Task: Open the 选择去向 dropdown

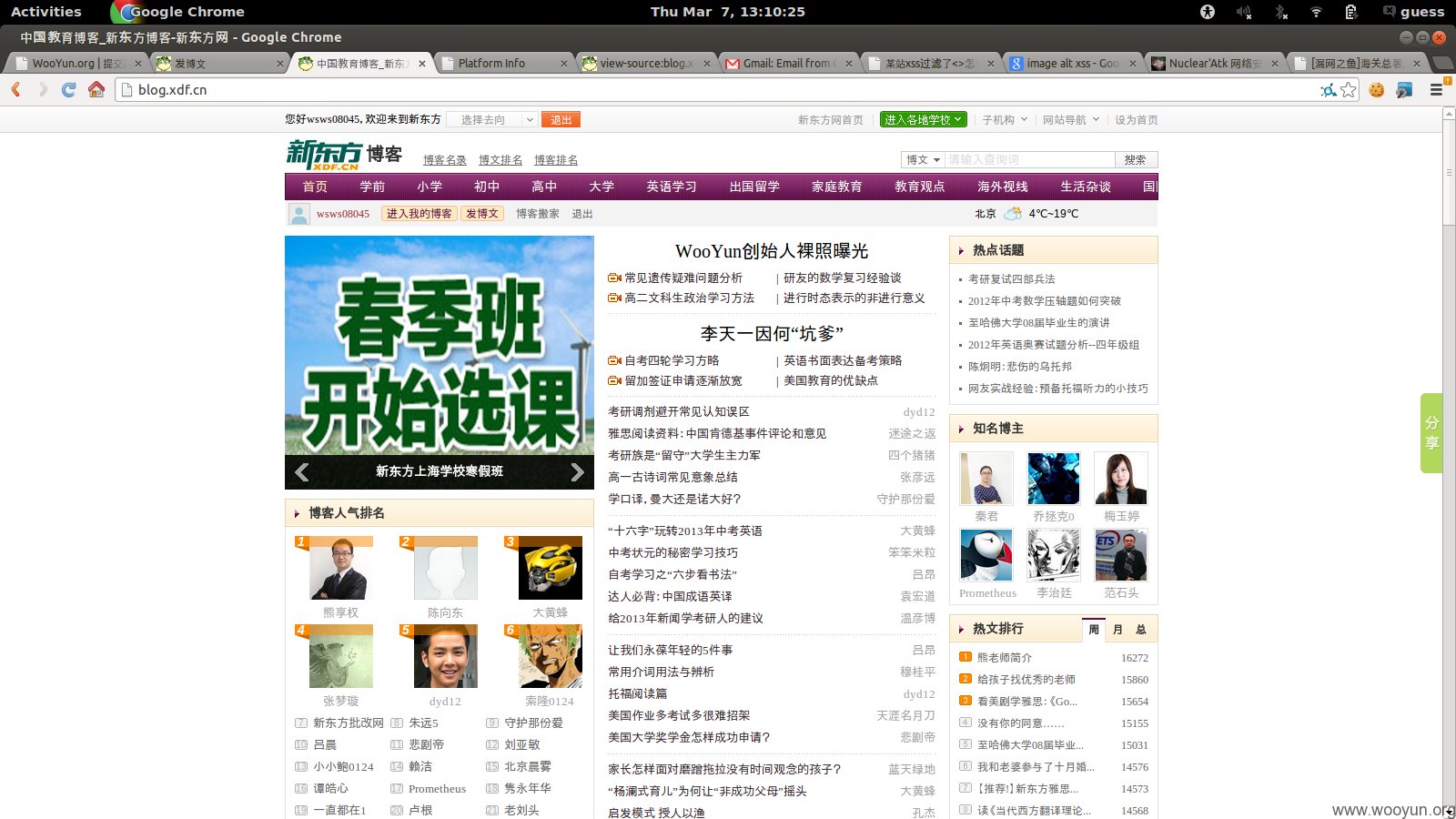Action: click(491, 119)
